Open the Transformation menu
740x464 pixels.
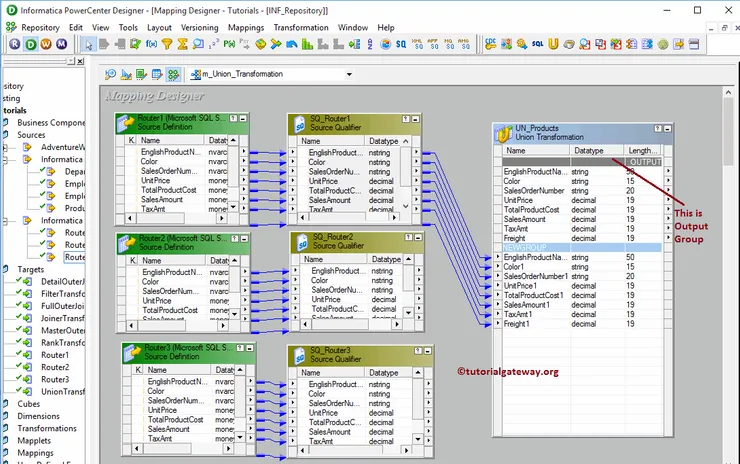(301, 27)
